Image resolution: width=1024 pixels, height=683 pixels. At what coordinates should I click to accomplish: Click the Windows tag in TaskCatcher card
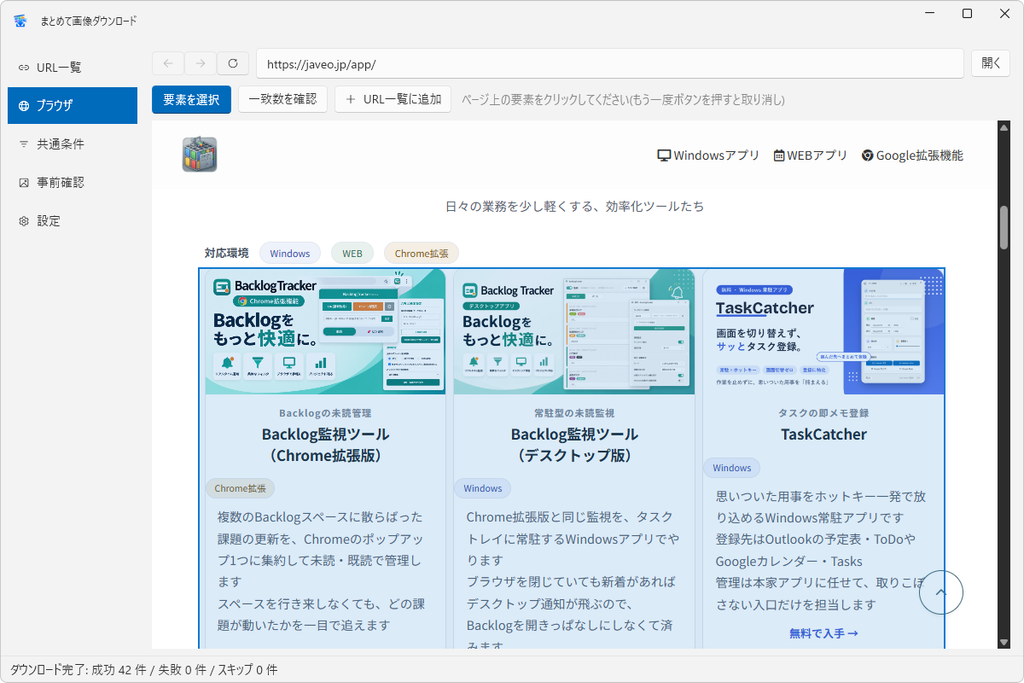731,468
